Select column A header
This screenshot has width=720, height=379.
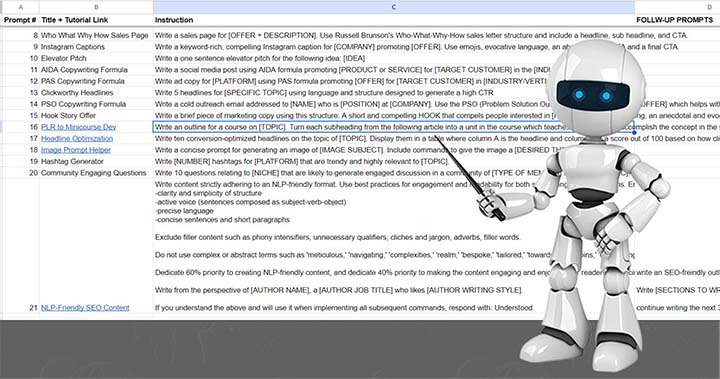pyautogui.click(x=21, y=7)
